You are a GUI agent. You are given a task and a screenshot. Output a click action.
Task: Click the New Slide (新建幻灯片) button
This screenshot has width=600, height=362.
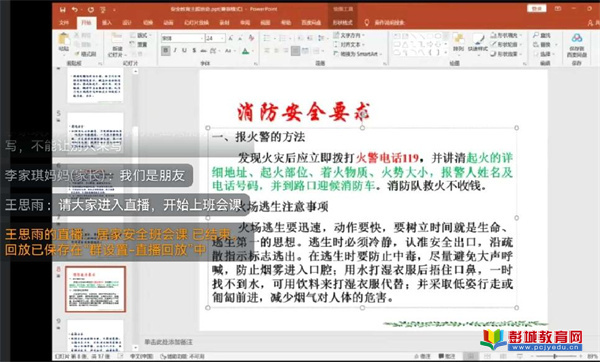pos(116,44)
